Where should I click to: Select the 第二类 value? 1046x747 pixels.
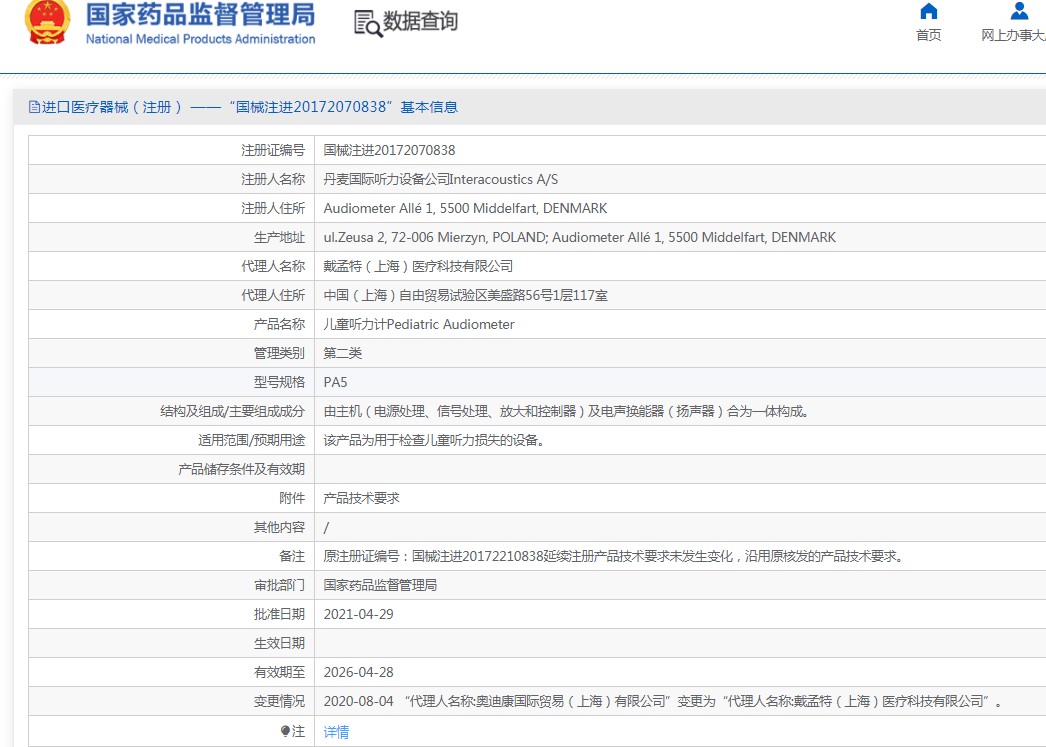click(343, 353)
